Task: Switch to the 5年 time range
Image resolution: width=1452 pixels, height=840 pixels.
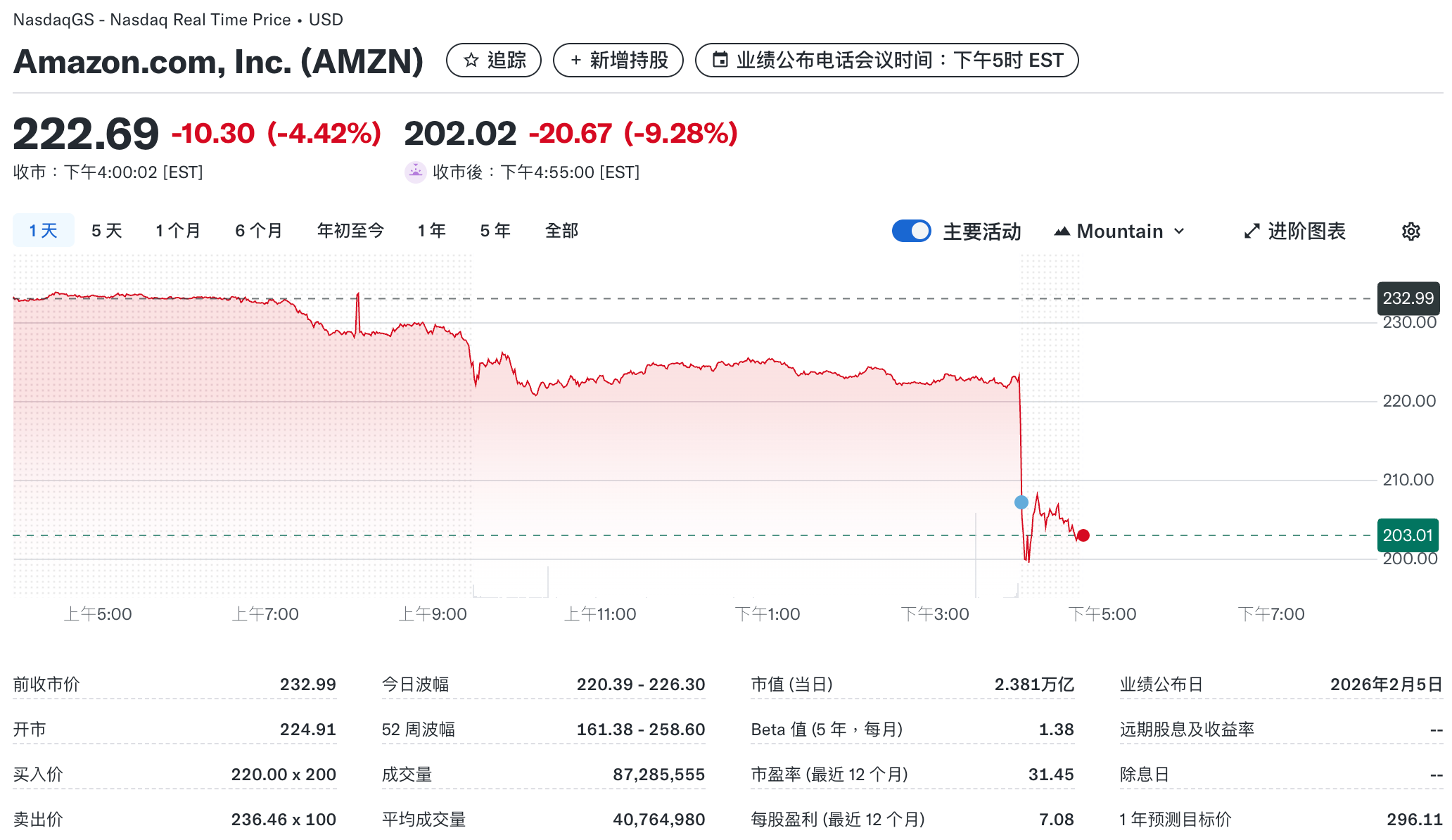Action: click(x=495, y=230)
